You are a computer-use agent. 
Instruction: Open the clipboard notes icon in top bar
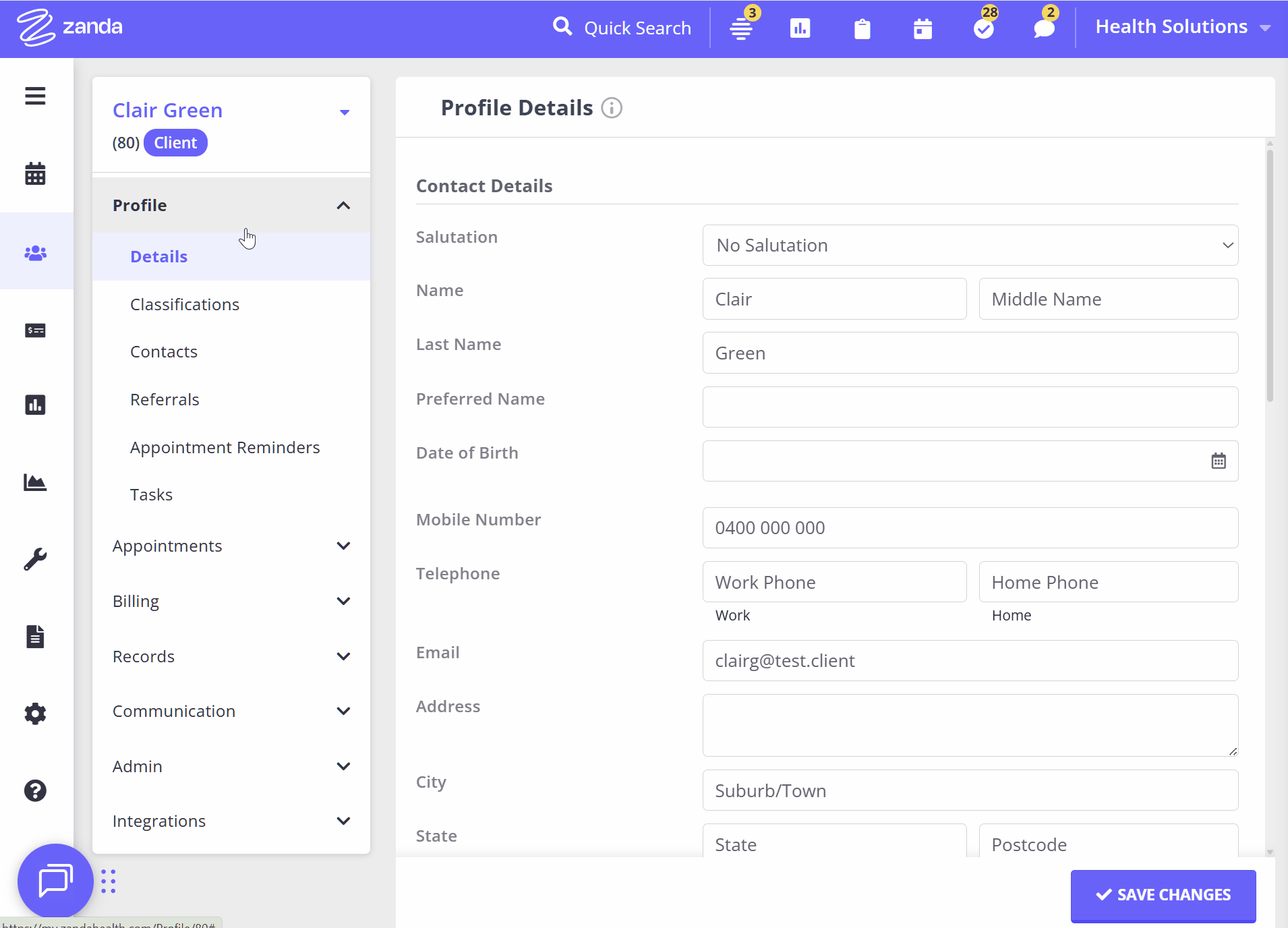pos(861,28)
